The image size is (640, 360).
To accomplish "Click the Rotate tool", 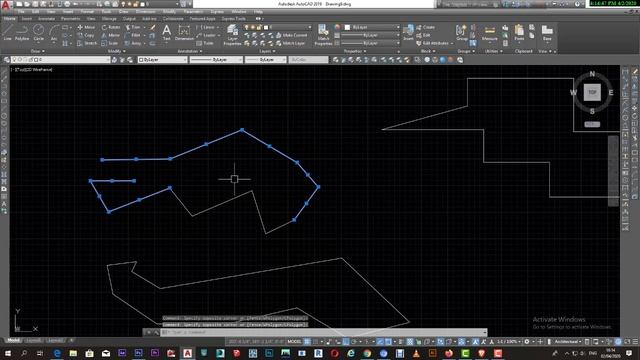I will 111,27.
